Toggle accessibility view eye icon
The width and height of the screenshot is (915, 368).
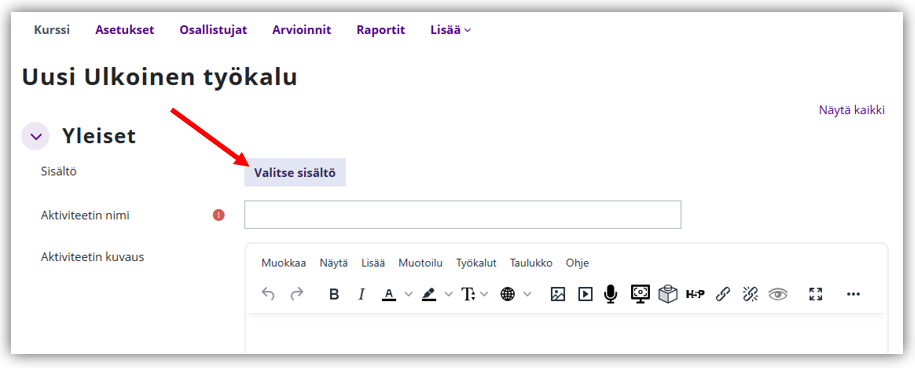click(x=778, y=295)
